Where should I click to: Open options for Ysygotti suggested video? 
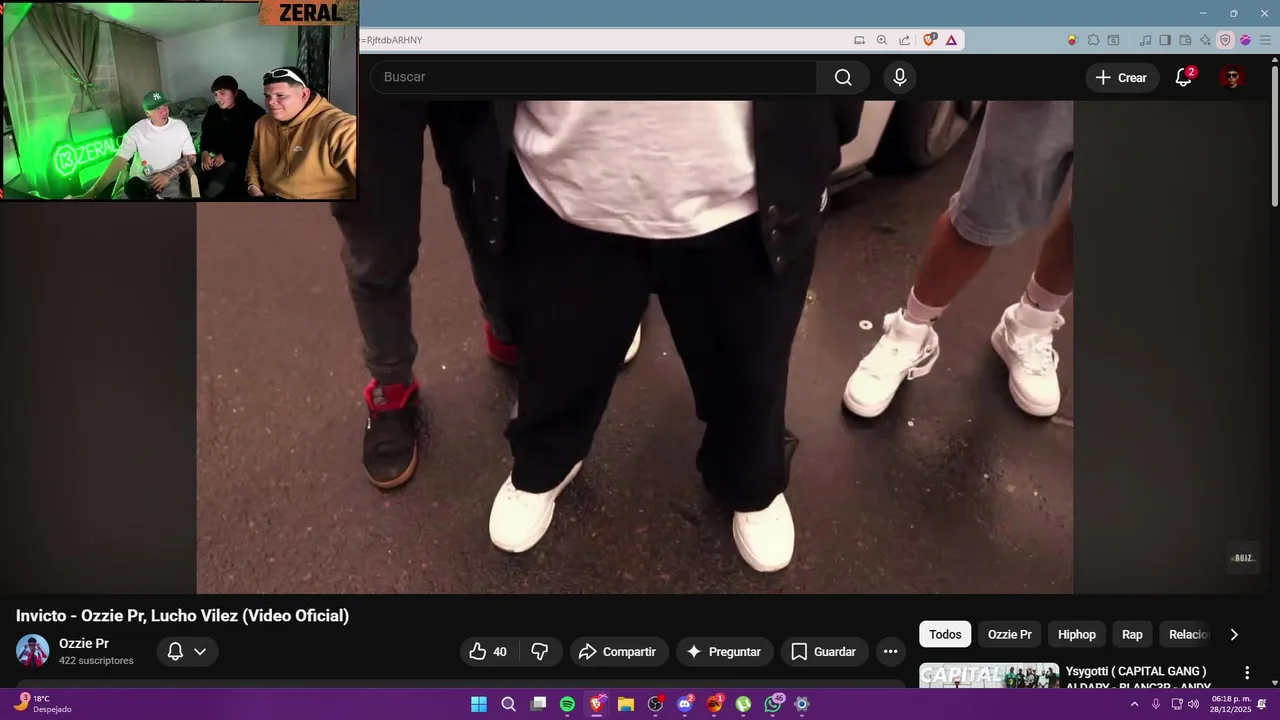pyautogui.click(x=1247, y=673)
